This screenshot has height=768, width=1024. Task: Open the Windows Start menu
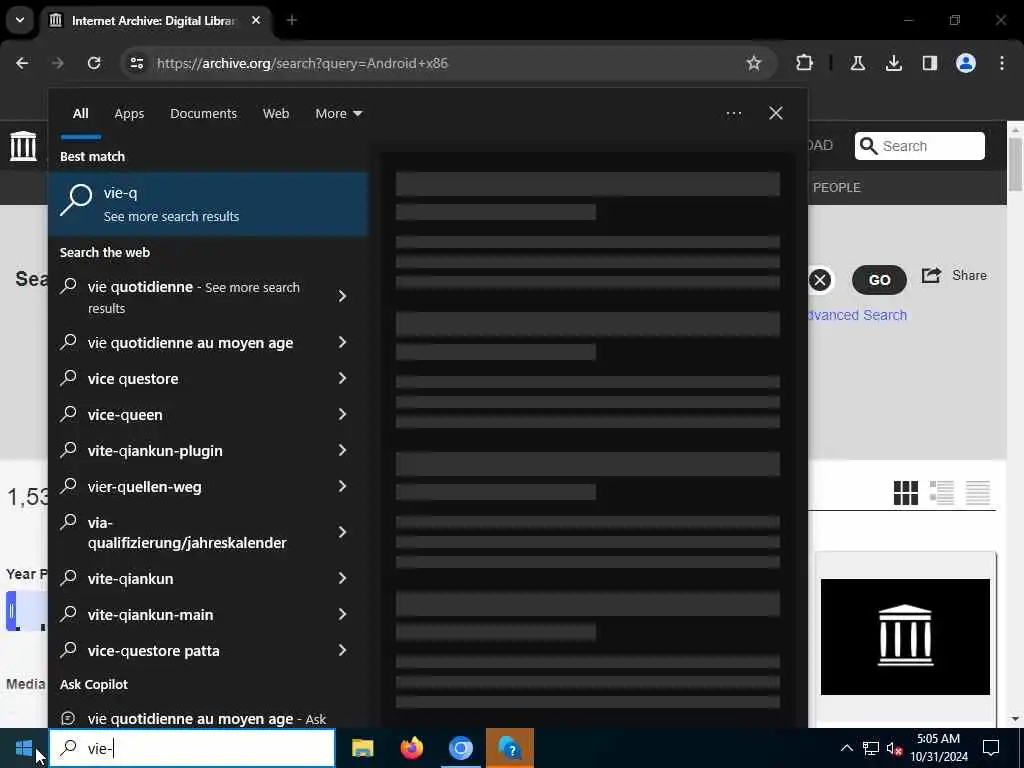[x=24, y=748]
